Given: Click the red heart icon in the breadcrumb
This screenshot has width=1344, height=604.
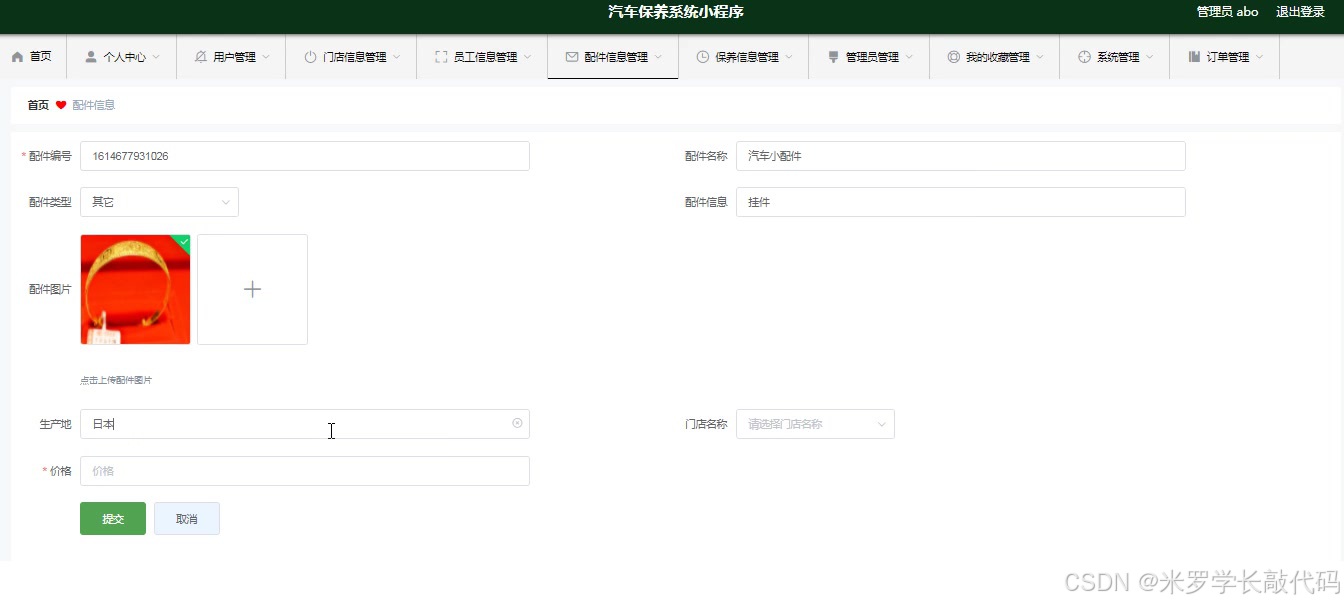Looking at the screenshot, I should pyautogui.click(x=61, y=104).
